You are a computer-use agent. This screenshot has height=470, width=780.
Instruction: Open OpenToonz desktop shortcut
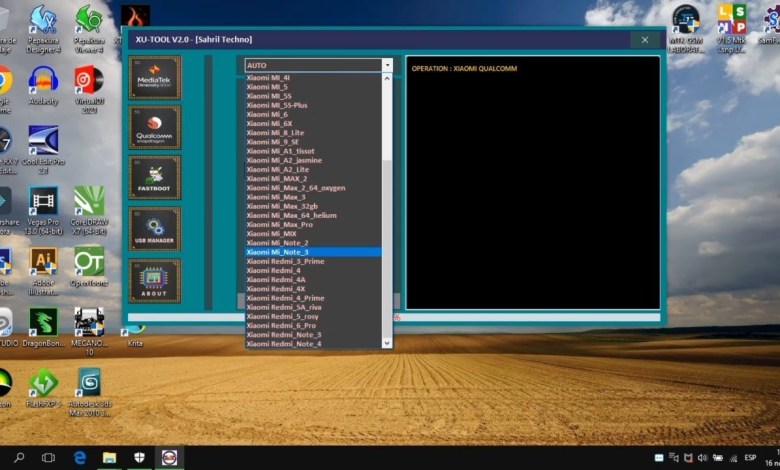click(90, 267)
